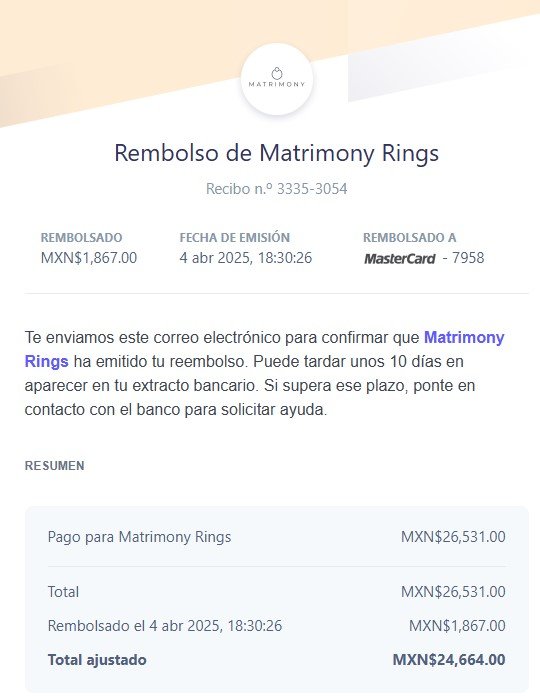
Task: Click the Total row label
Action: pos(63,592)
